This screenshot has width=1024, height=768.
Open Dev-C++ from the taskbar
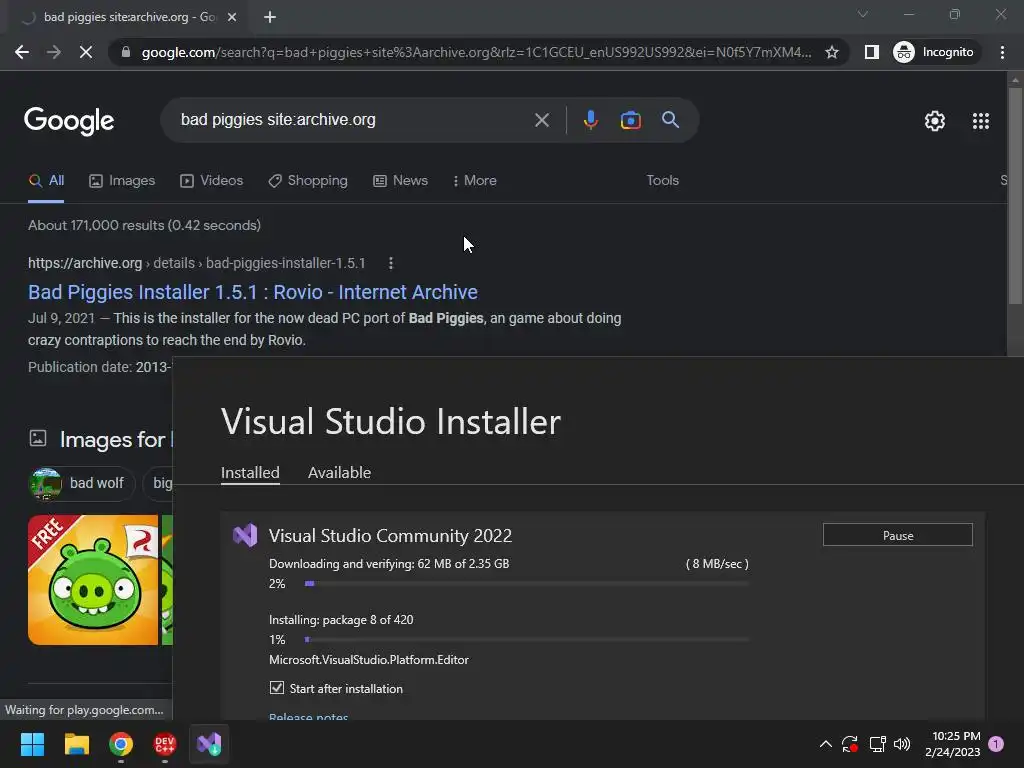[165, 744]
